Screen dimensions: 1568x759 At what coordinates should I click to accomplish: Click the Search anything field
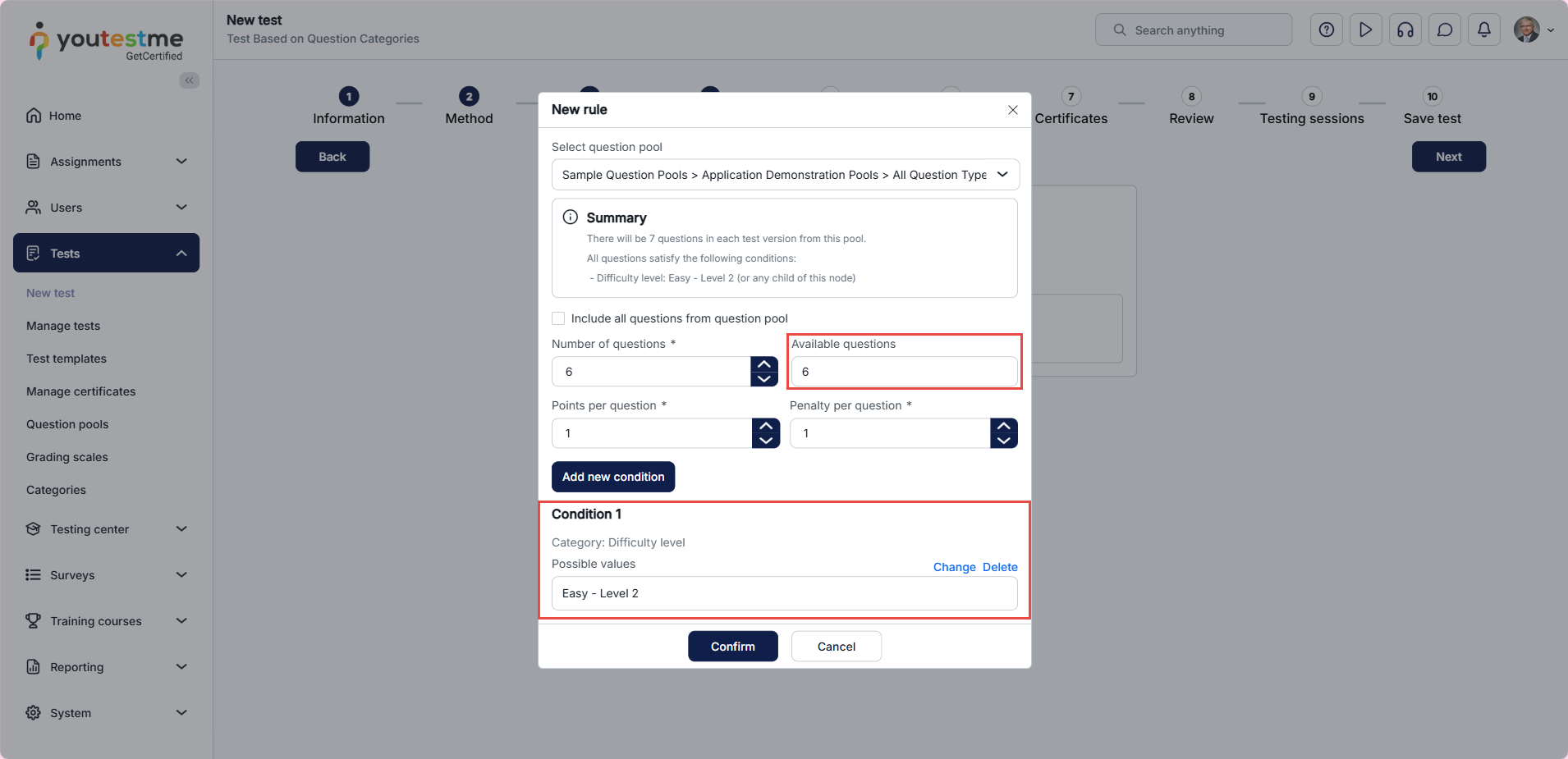[x=1193, y=30]
